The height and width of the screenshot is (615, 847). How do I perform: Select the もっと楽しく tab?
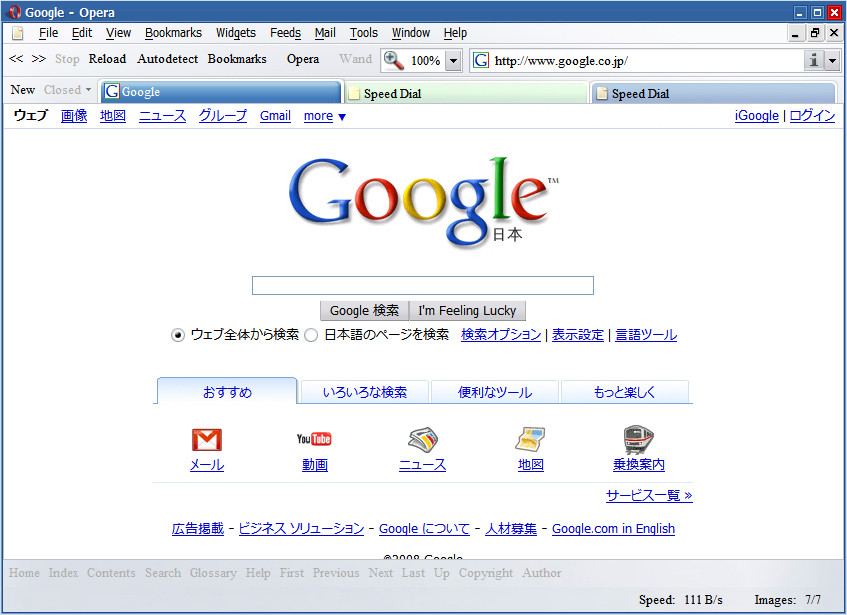point(624,392)
